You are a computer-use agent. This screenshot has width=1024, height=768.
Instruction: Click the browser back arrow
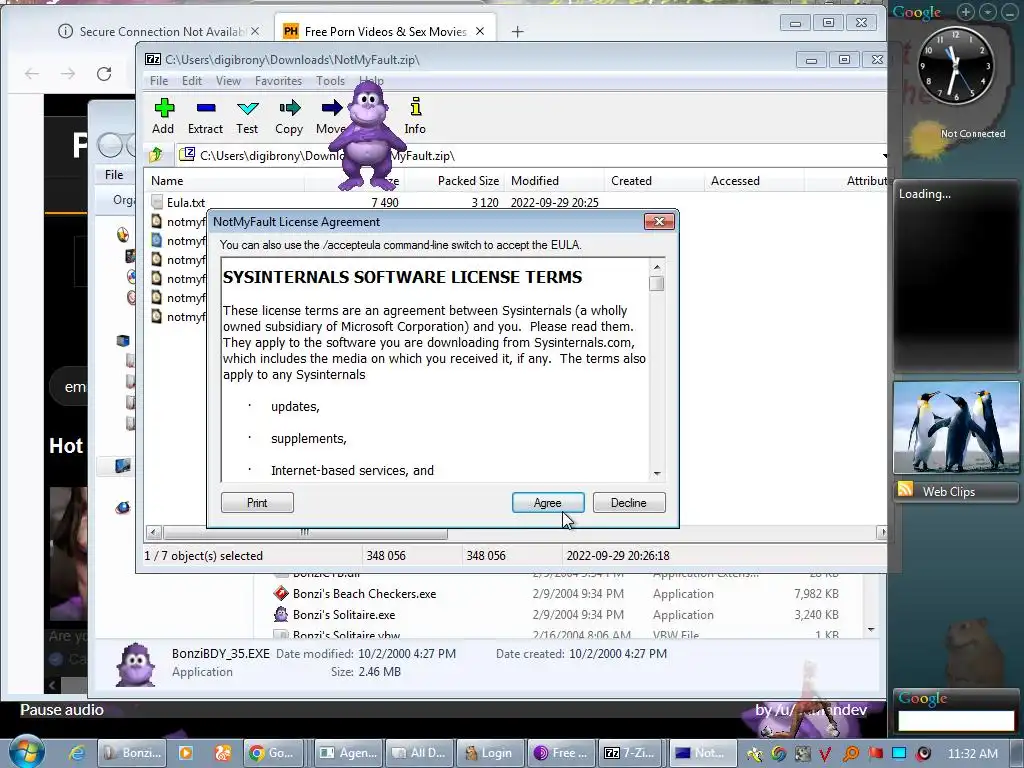(x=31, y=74)
